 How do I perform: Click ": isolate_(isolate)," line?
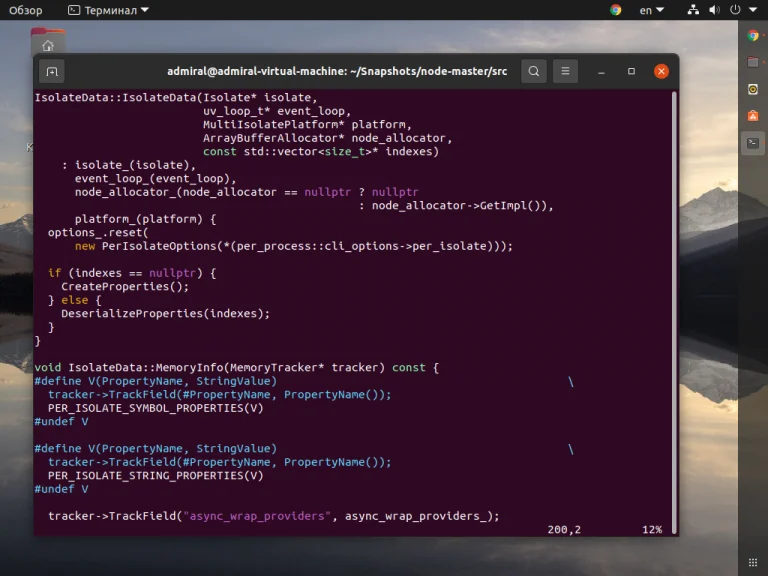pyautogui.click(x=129, y=165)
